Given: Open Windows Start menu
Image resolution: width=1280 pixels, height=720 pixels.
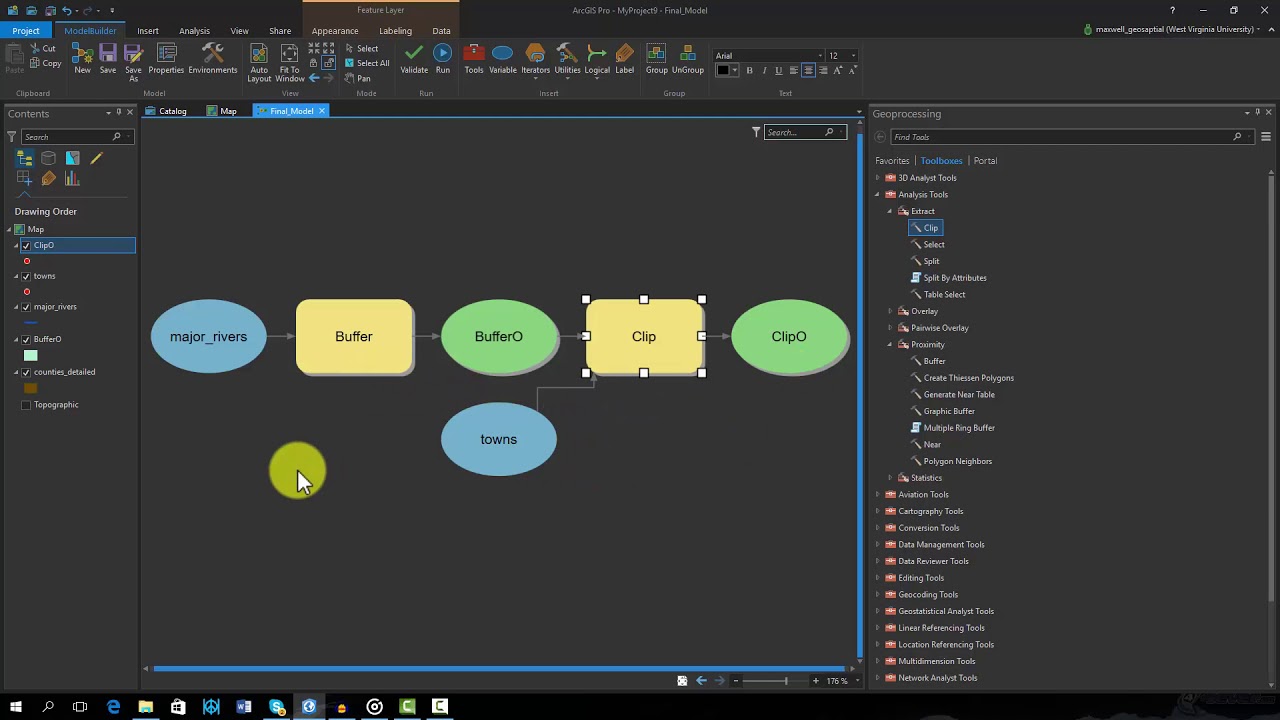Looking at the screenshot, I should tap(15, 707).
